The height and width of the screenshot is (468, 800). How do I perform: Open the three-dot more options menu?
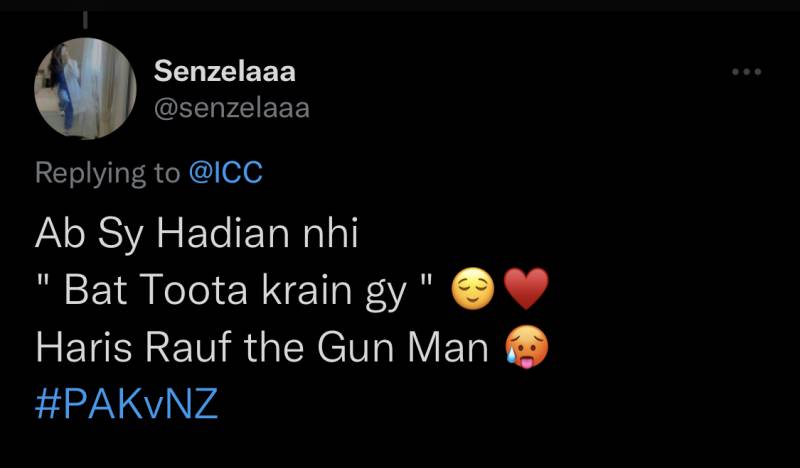pos(746,72)
